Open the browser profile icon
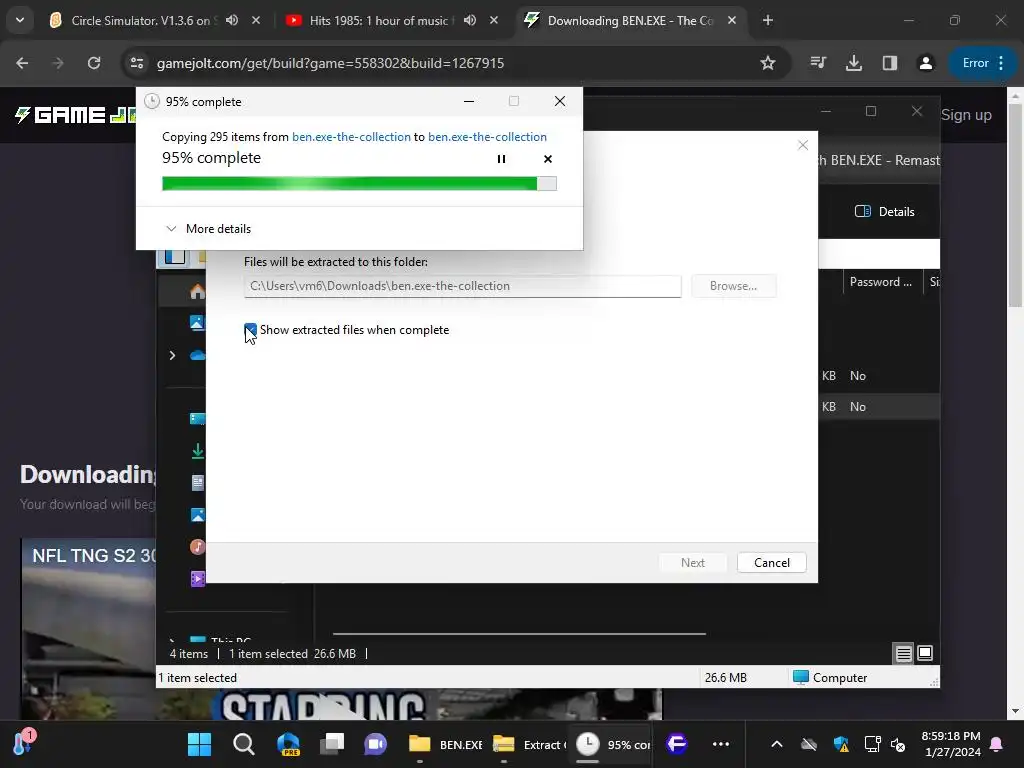This screenshot has width=1024, height=768. point(925,63)
